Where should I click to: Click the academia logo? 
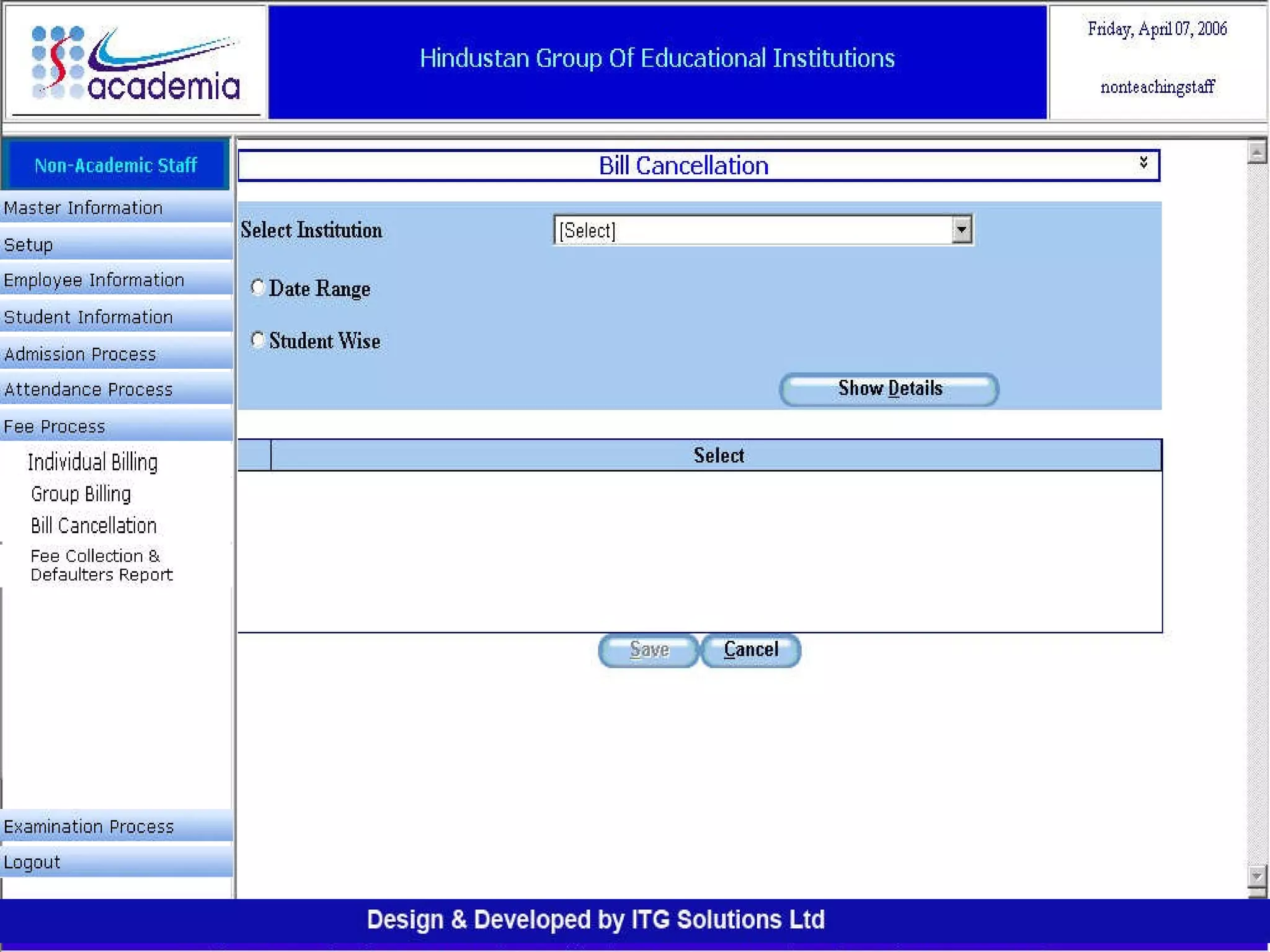[135, 63]
